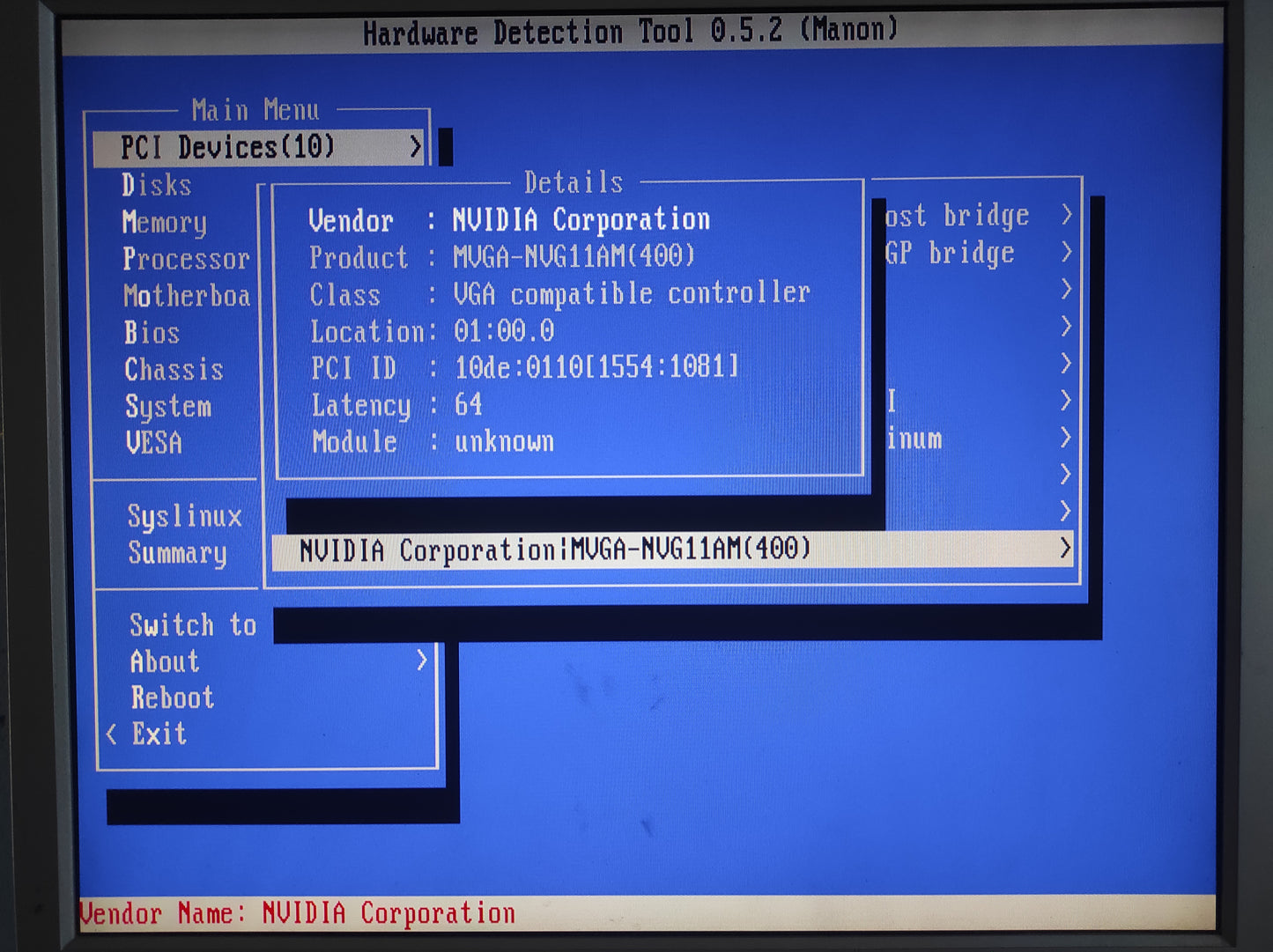
Task: Open the Summary entry
Action: click(177, 553)
